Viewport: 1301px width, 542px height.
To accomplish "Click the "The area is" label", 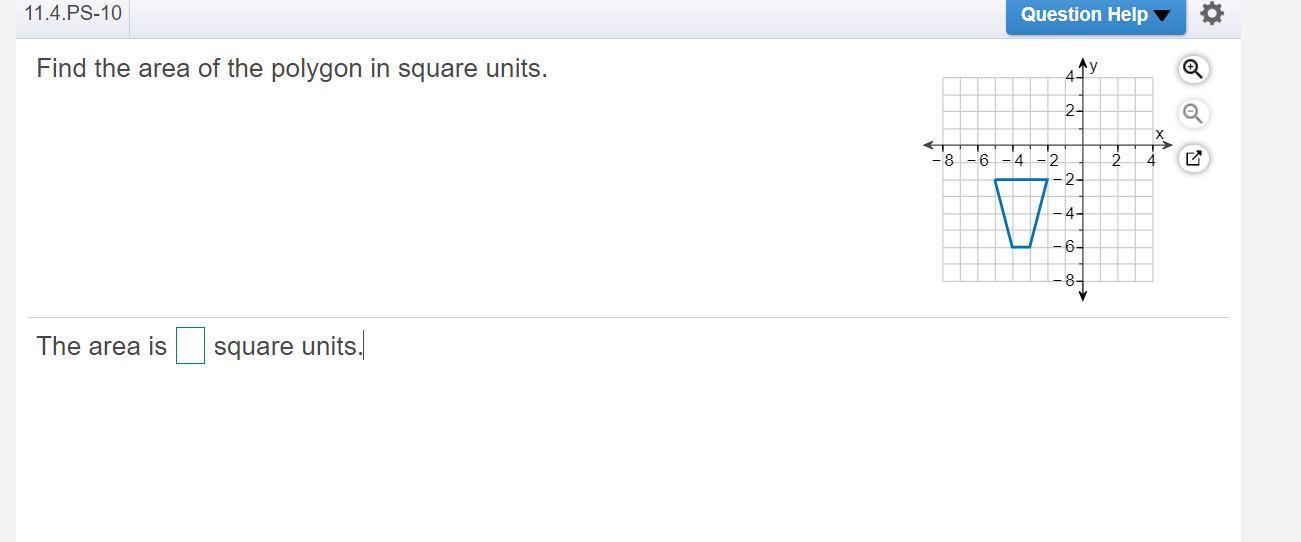I will 102,346.
